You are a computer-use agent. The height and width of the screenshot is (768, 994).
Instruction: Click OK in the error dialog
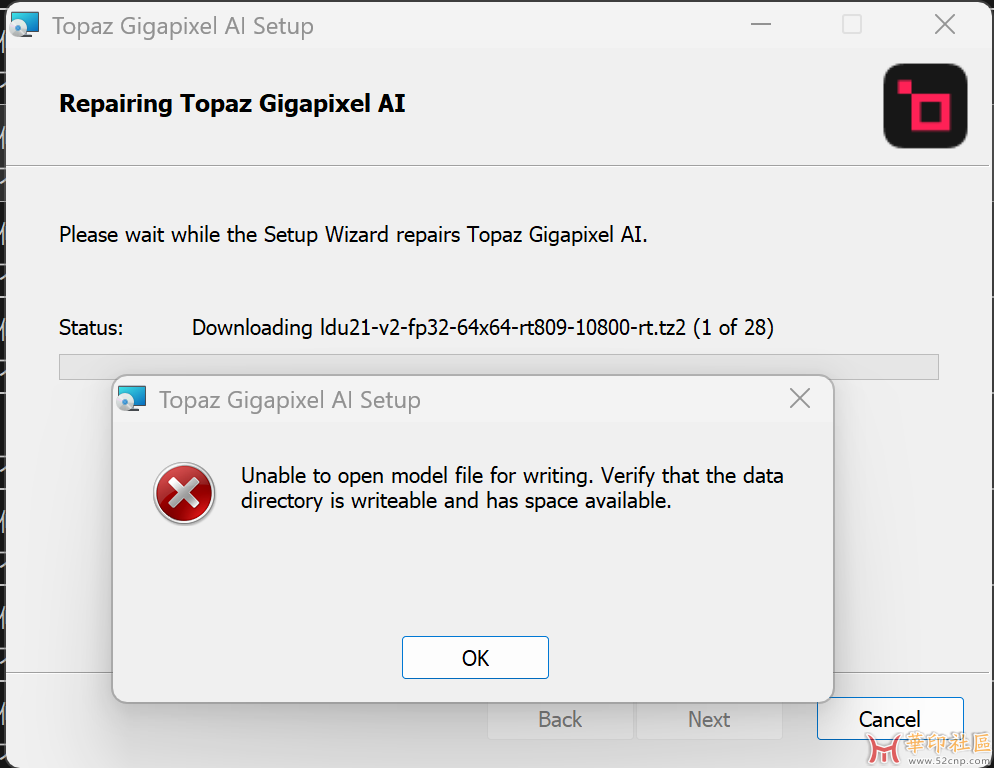coord(475,658)
